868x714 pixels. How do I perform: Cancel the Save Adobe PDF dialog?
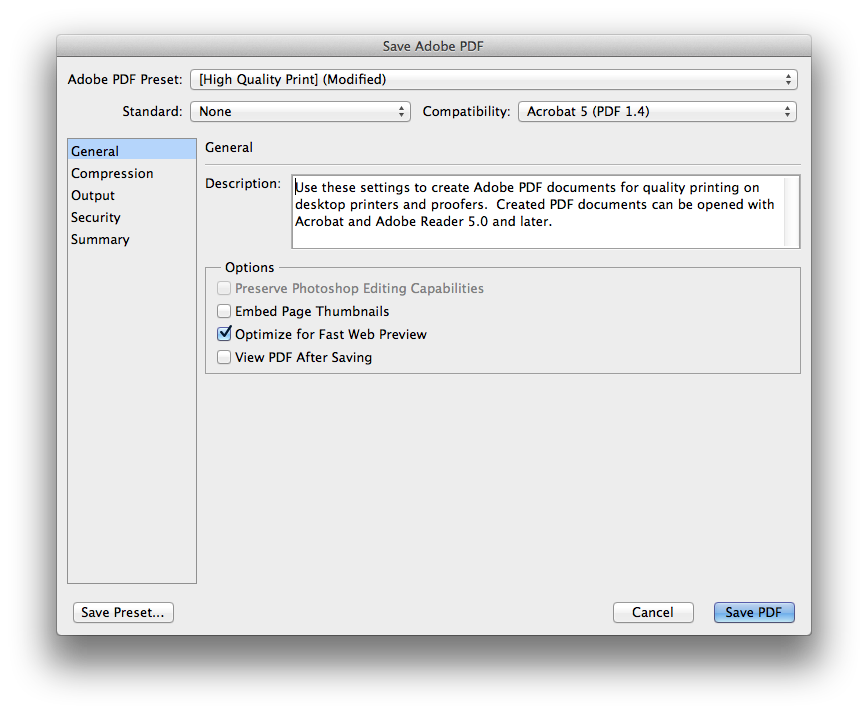(x=652, y=612)
